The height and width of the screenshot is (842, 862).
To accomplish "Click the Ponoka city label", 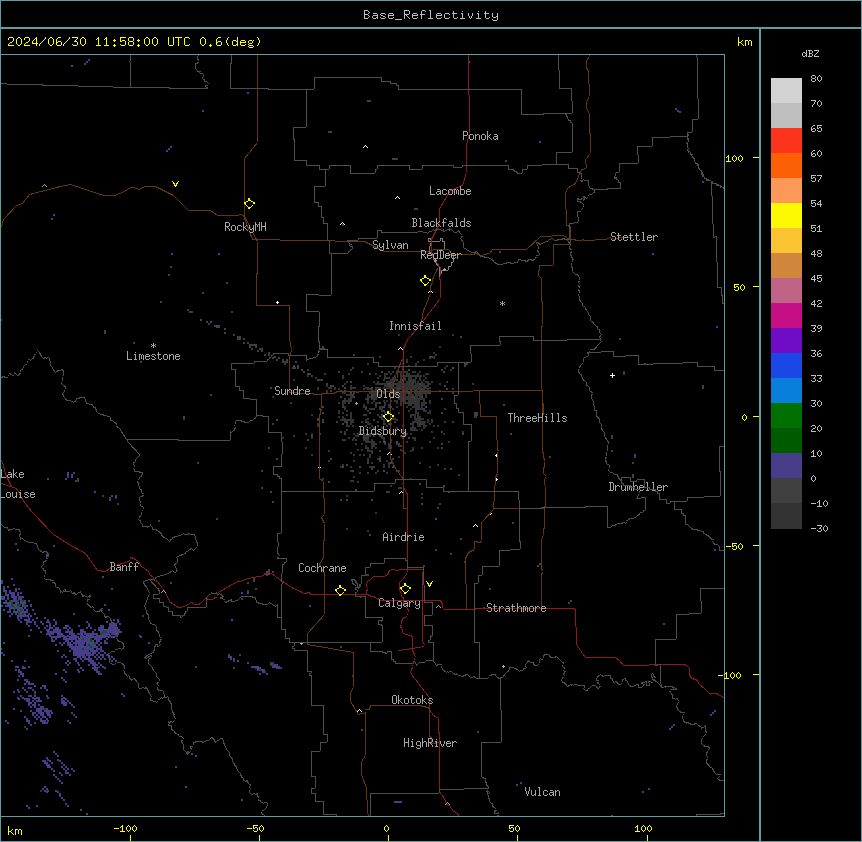I will pyautogui.click(x=480, y=136).
